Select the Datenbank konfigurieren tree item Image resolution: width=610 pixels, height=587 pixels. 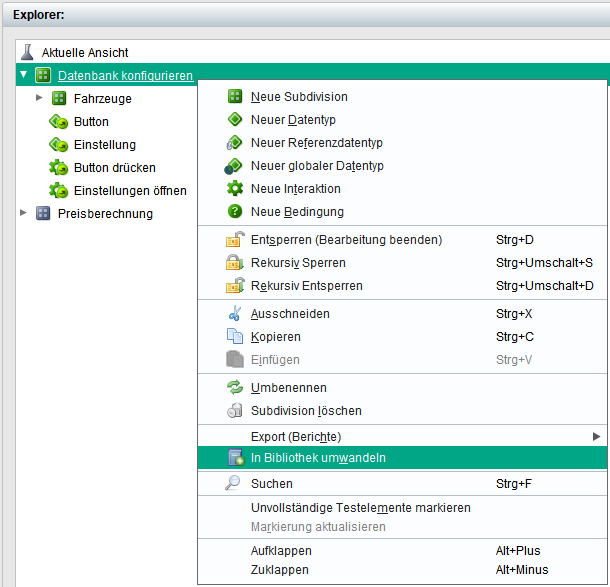click(x=125, y=75)
